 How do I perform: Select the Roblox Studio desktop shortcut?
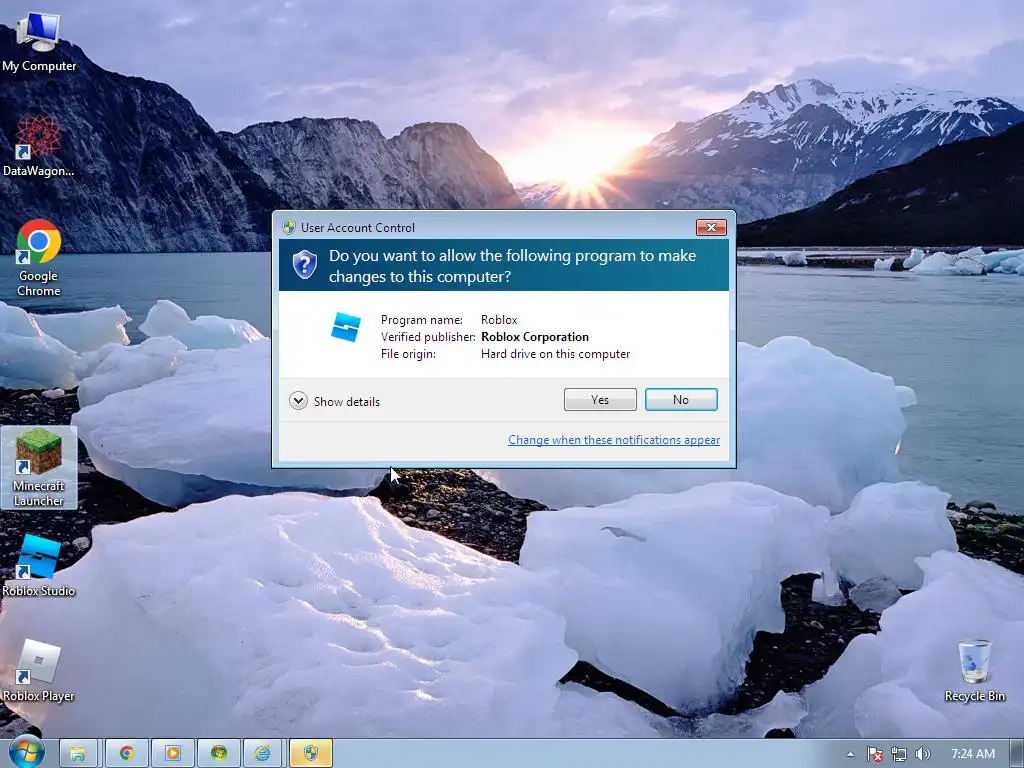39,566
